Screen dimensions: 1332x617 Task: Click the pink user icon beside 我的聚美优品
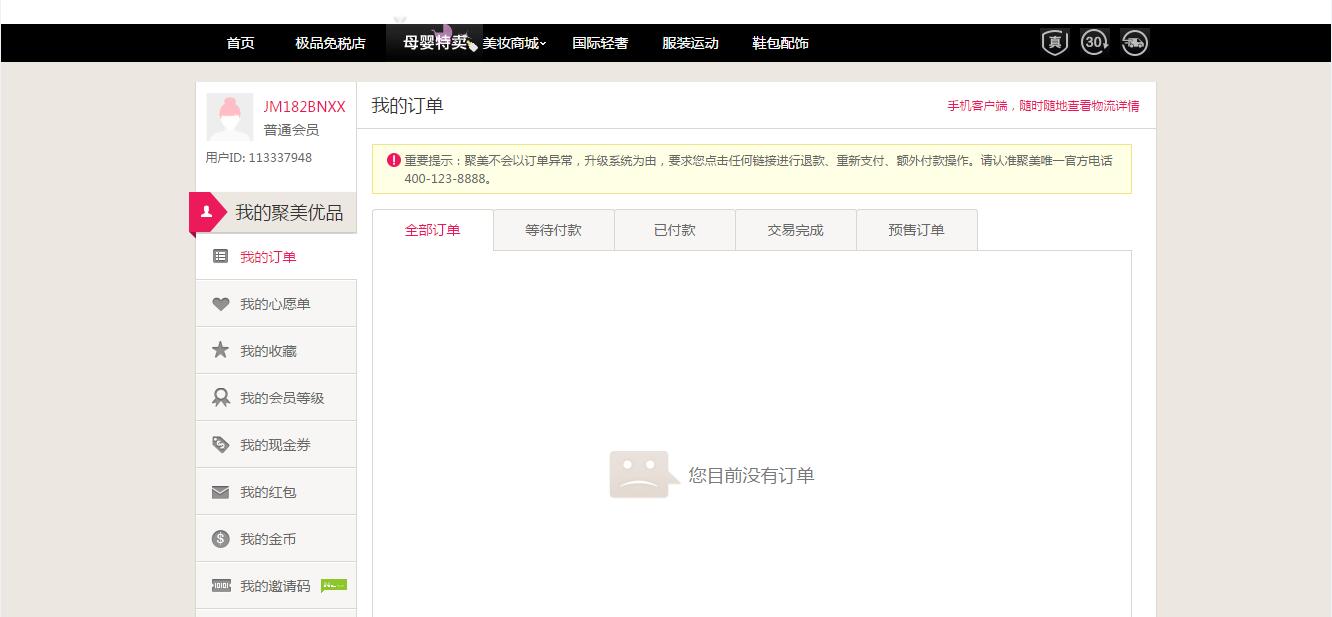[x=207, y=212]
